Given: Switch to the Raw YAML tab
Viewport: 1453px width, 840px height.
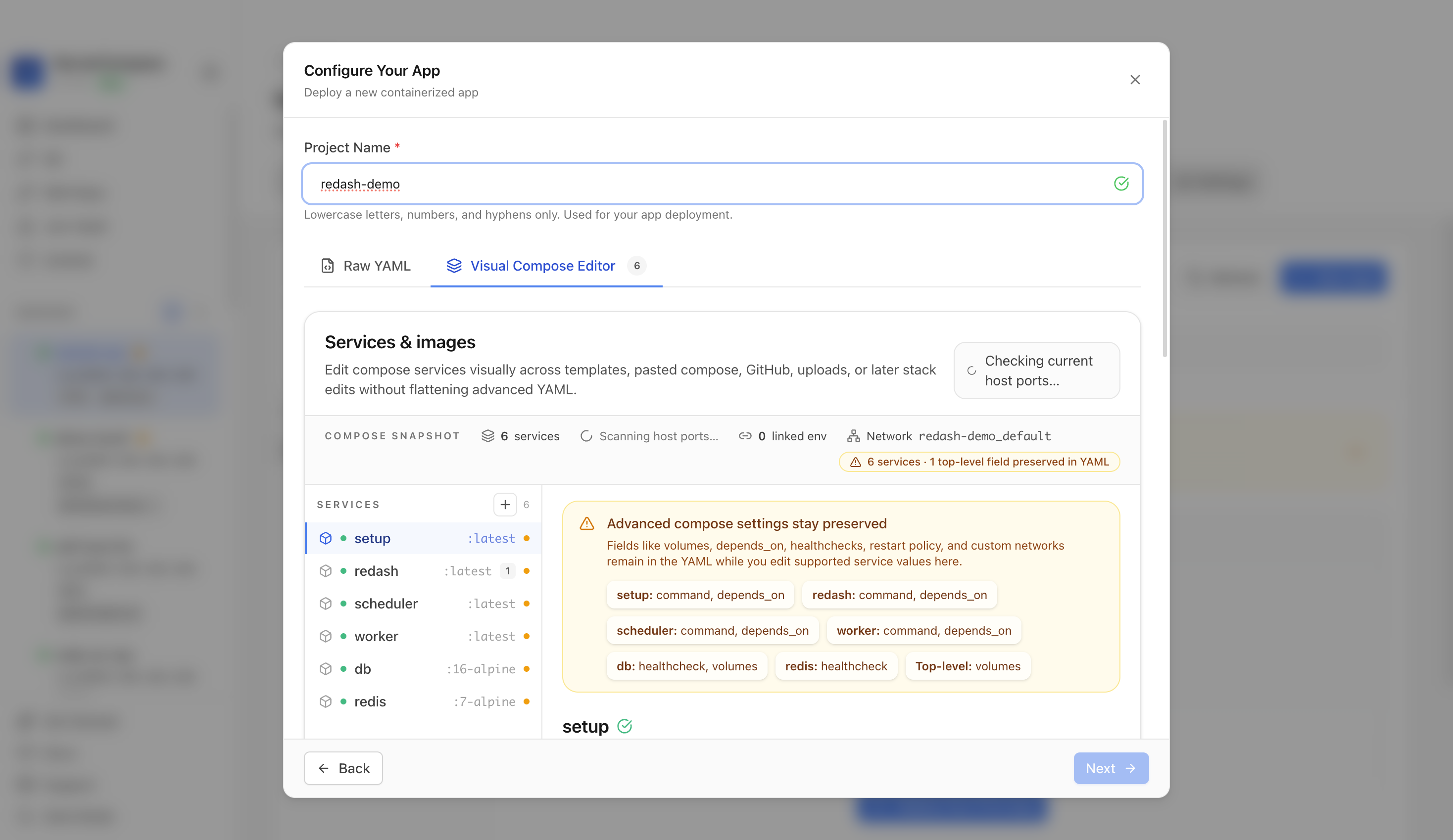Looking at the screenshot, I should [366, 266].
